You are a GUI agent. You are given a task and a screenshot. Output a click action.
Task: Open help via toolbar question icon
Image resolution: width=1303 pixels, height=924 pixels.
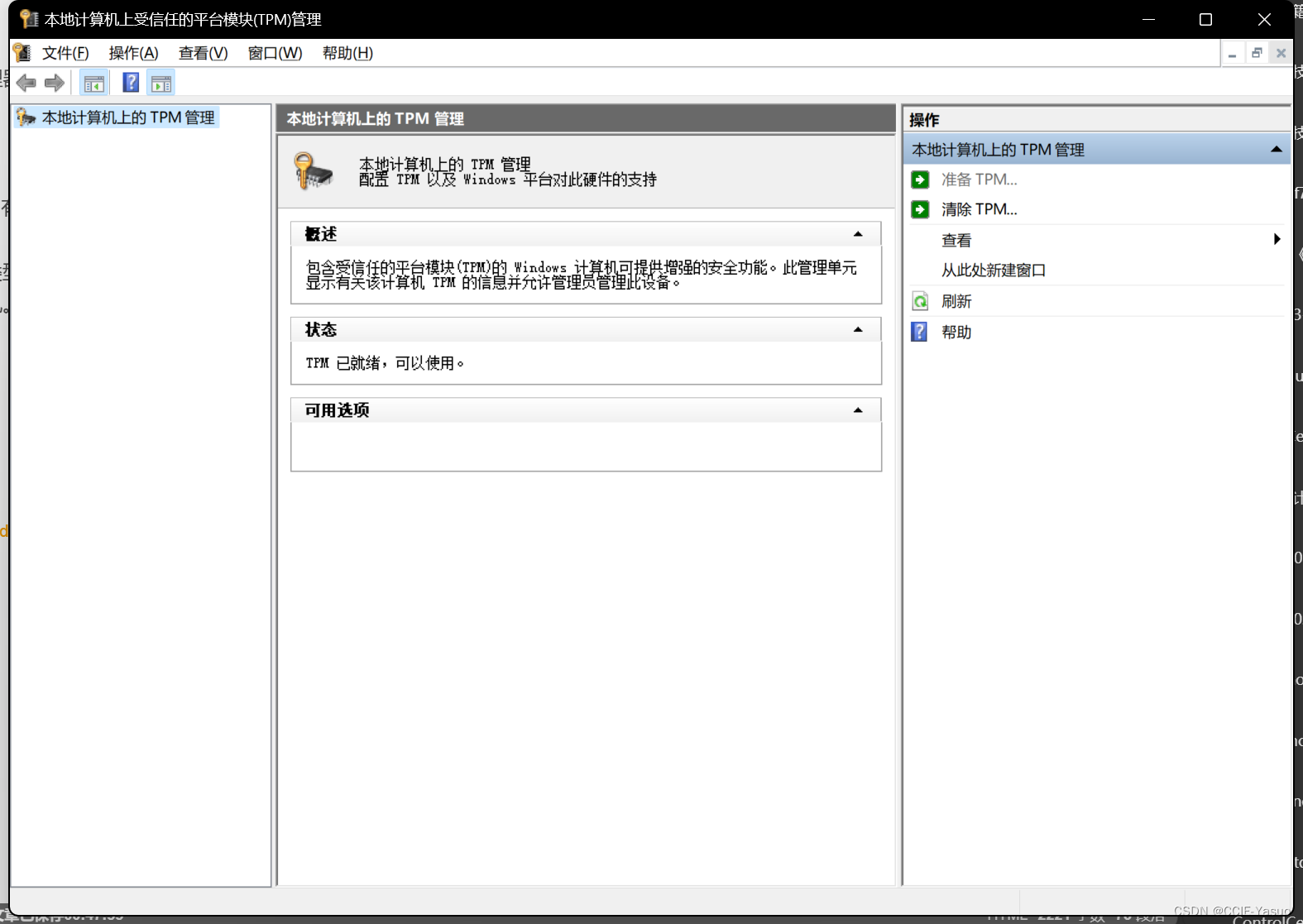pyautogui.click(x=131, y=83)
